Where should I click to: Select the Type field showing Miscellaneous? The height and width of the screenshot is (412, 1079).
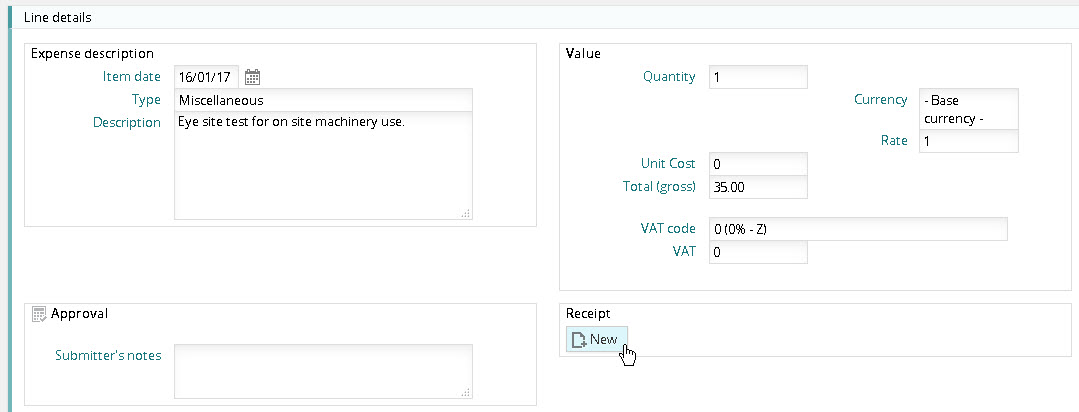322,100
